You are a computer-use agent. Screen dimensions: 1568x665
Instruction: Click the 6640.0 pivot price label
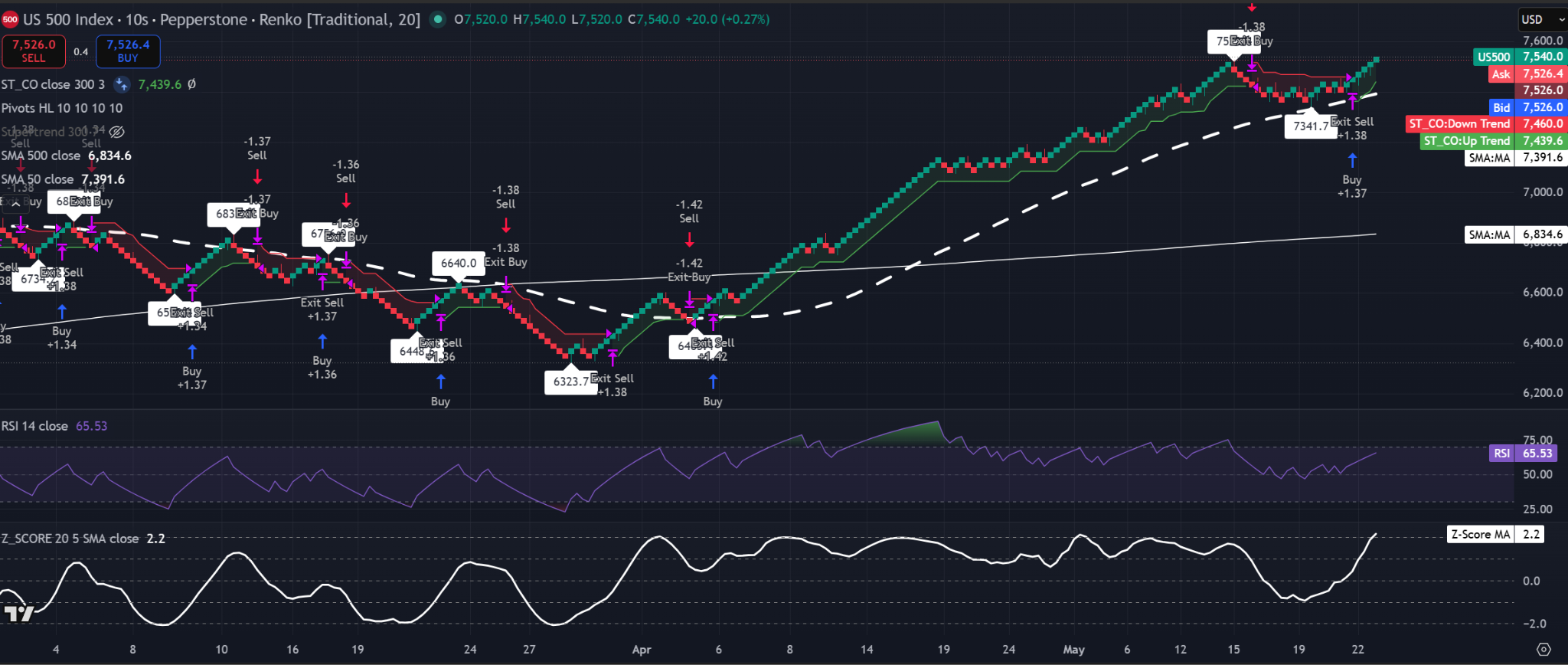[x=459, y=263]
